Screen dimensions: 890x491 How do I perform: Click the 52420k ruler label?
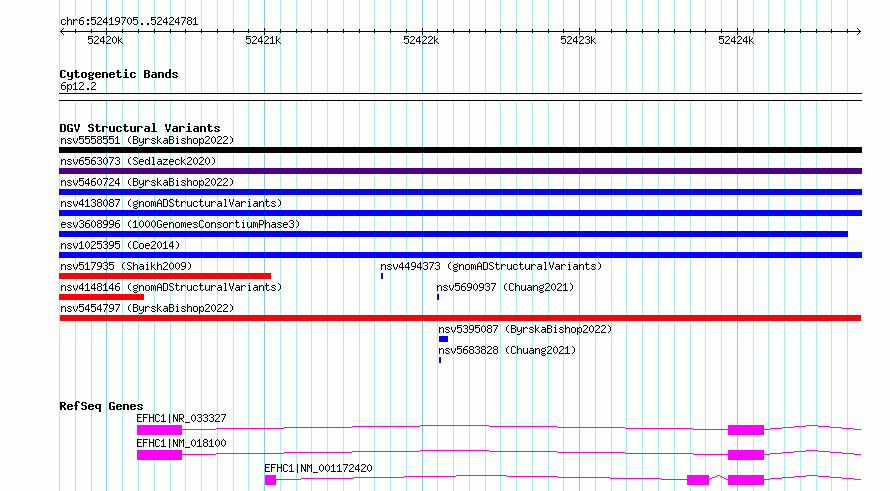[x=105, y=40]
